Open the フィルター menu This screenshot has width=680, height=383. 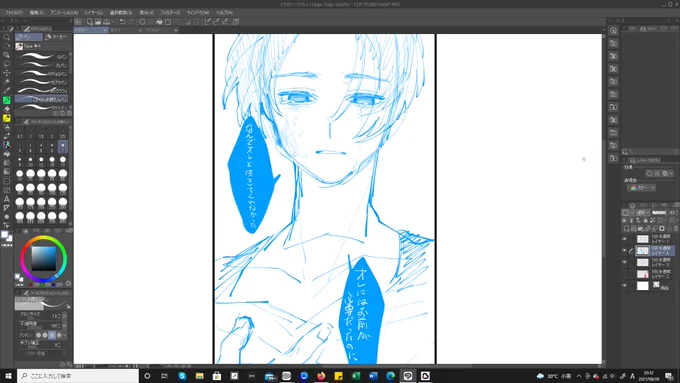pyautogui.click(x=170, y=13)
